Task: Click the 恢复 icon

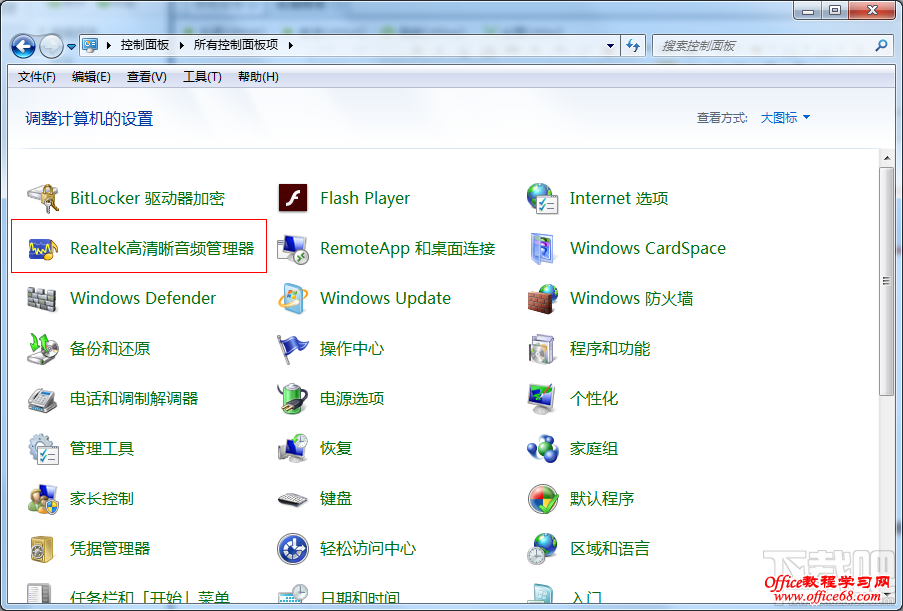Action: point(293,449)
